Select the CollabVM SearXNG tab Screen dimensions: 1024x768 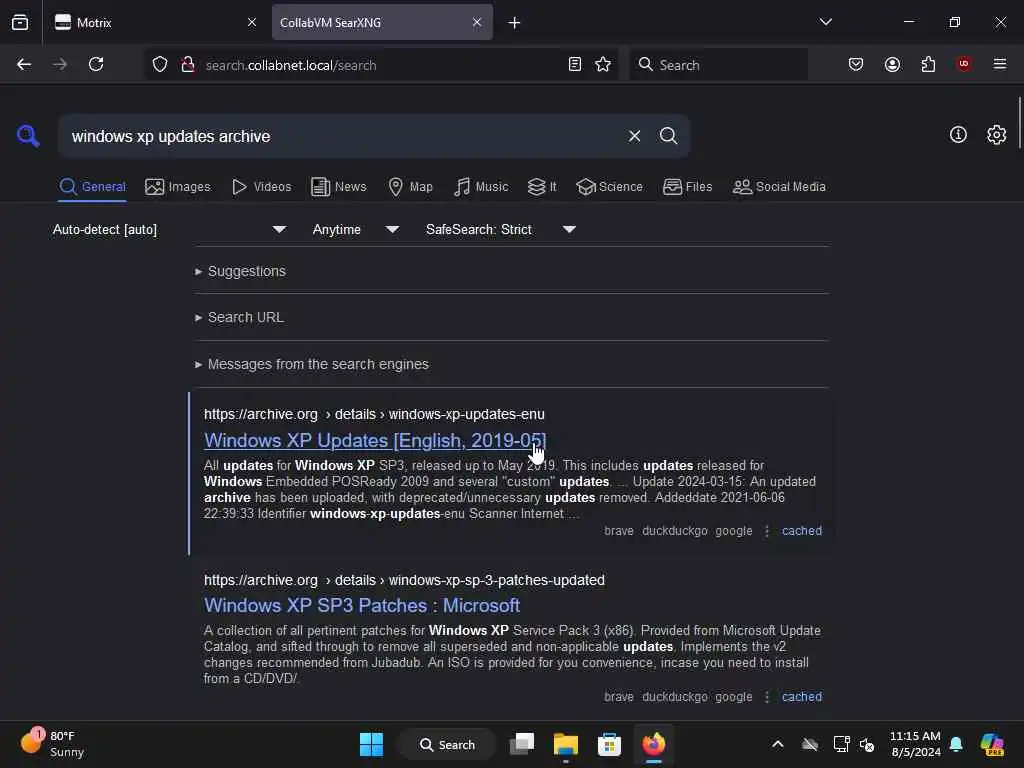point(382,22)
